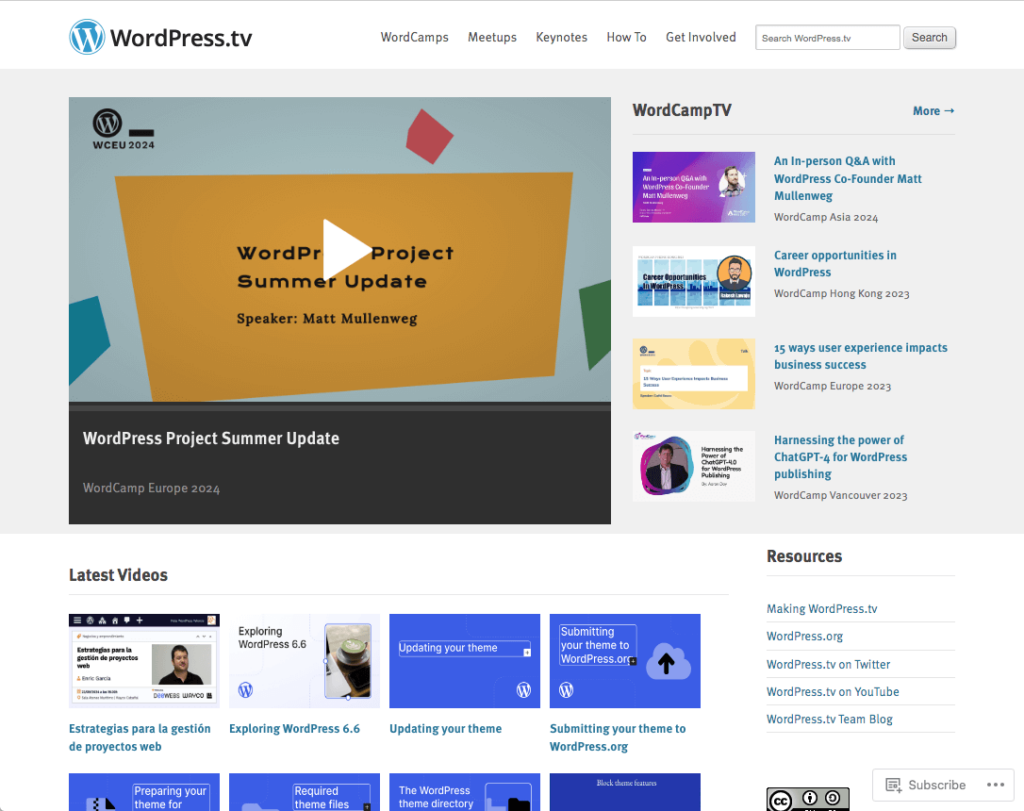Go to the Keynotes section
This screenshot has width=1024, height=811.
[562, 37]
